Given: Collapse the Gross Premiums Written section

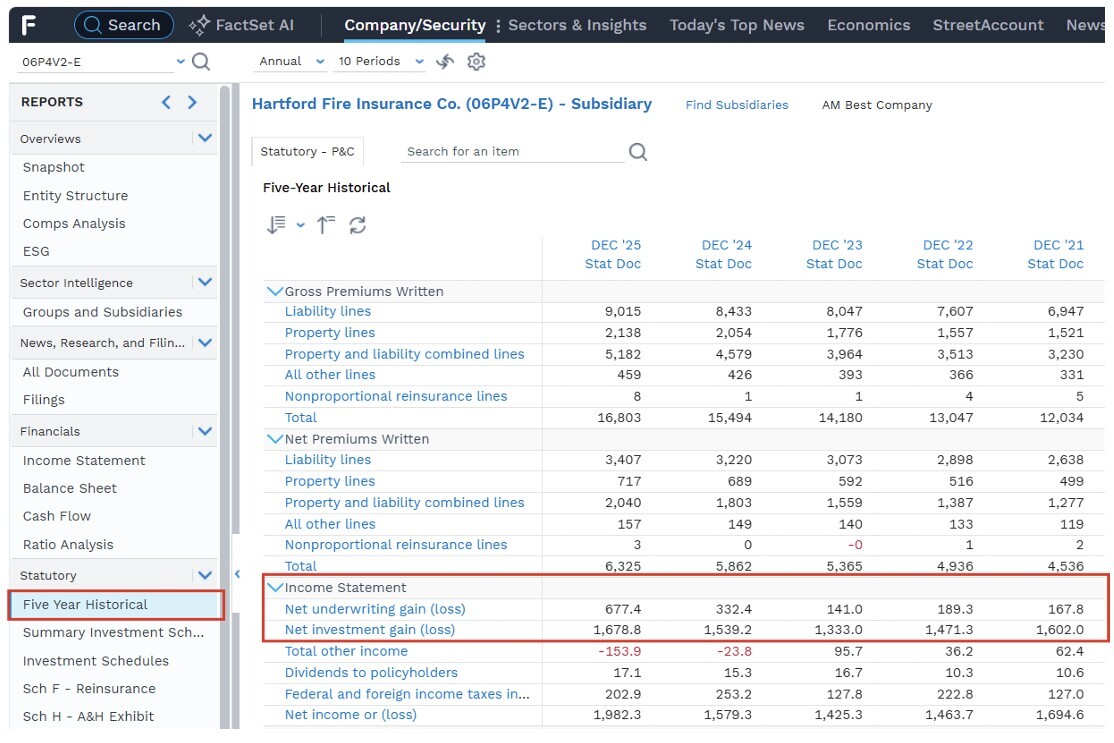Looking at the screenshot, I should (x=274, y=291).
